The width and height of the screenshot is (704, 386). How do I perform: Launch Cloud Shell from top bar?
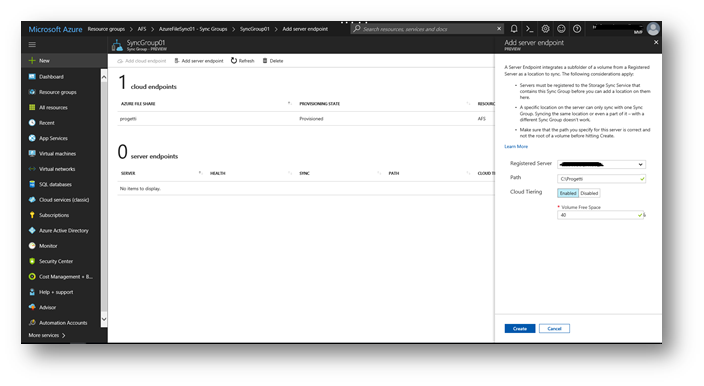point(530,29)
